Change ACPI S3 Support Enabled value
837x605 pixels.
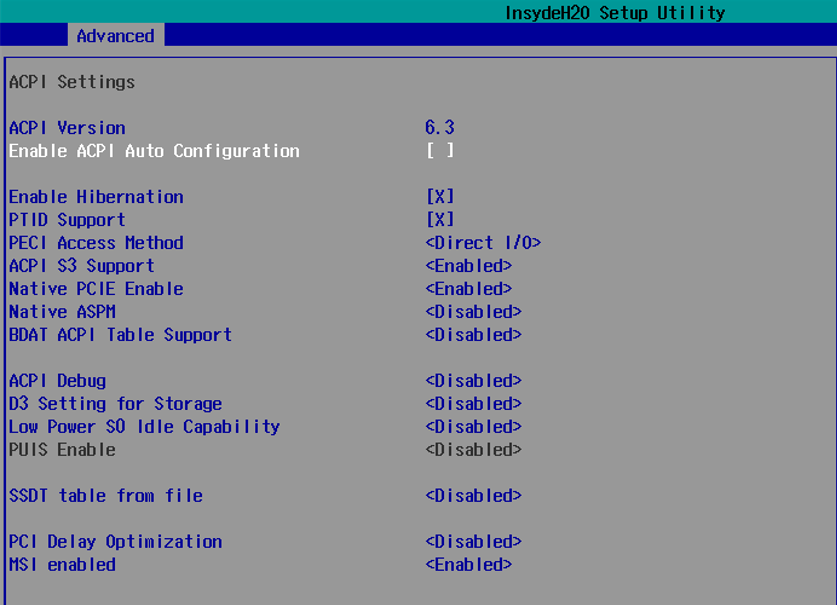click(x=469, y=266)
